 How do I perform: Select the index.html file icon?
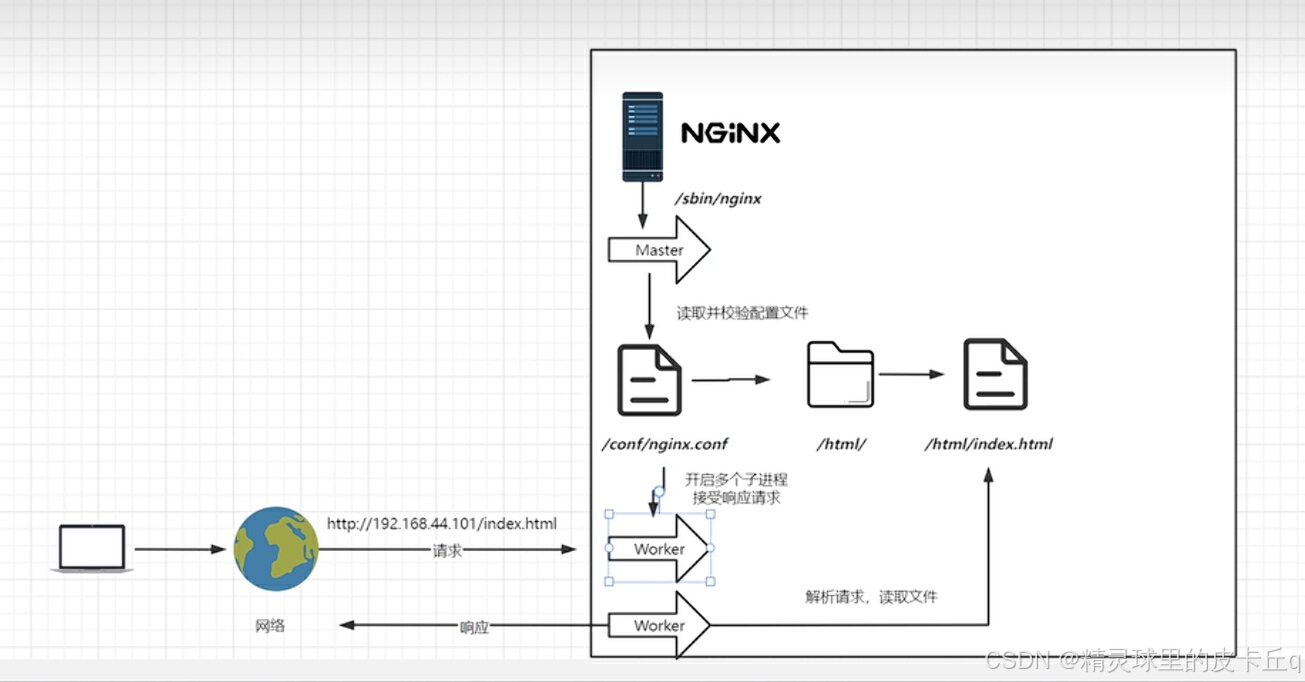coord(995,374)
